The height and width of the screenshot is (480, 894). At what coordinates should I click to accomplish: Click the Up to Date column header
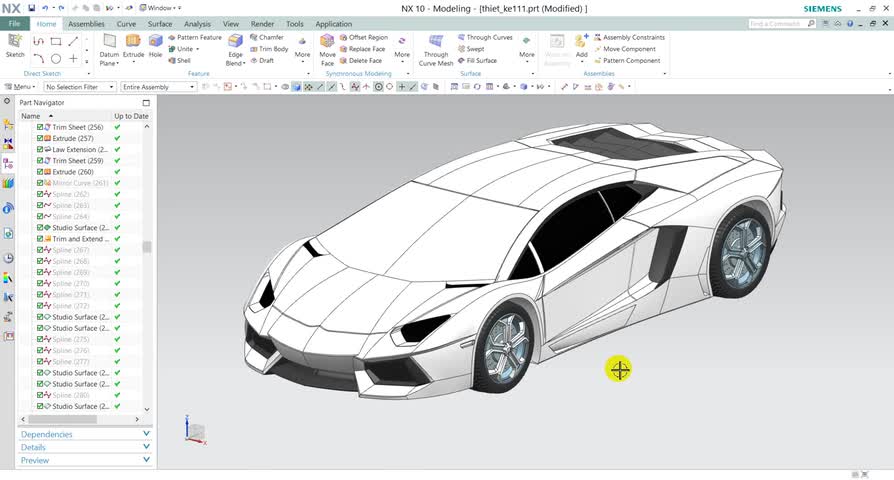tap(131, 116)
